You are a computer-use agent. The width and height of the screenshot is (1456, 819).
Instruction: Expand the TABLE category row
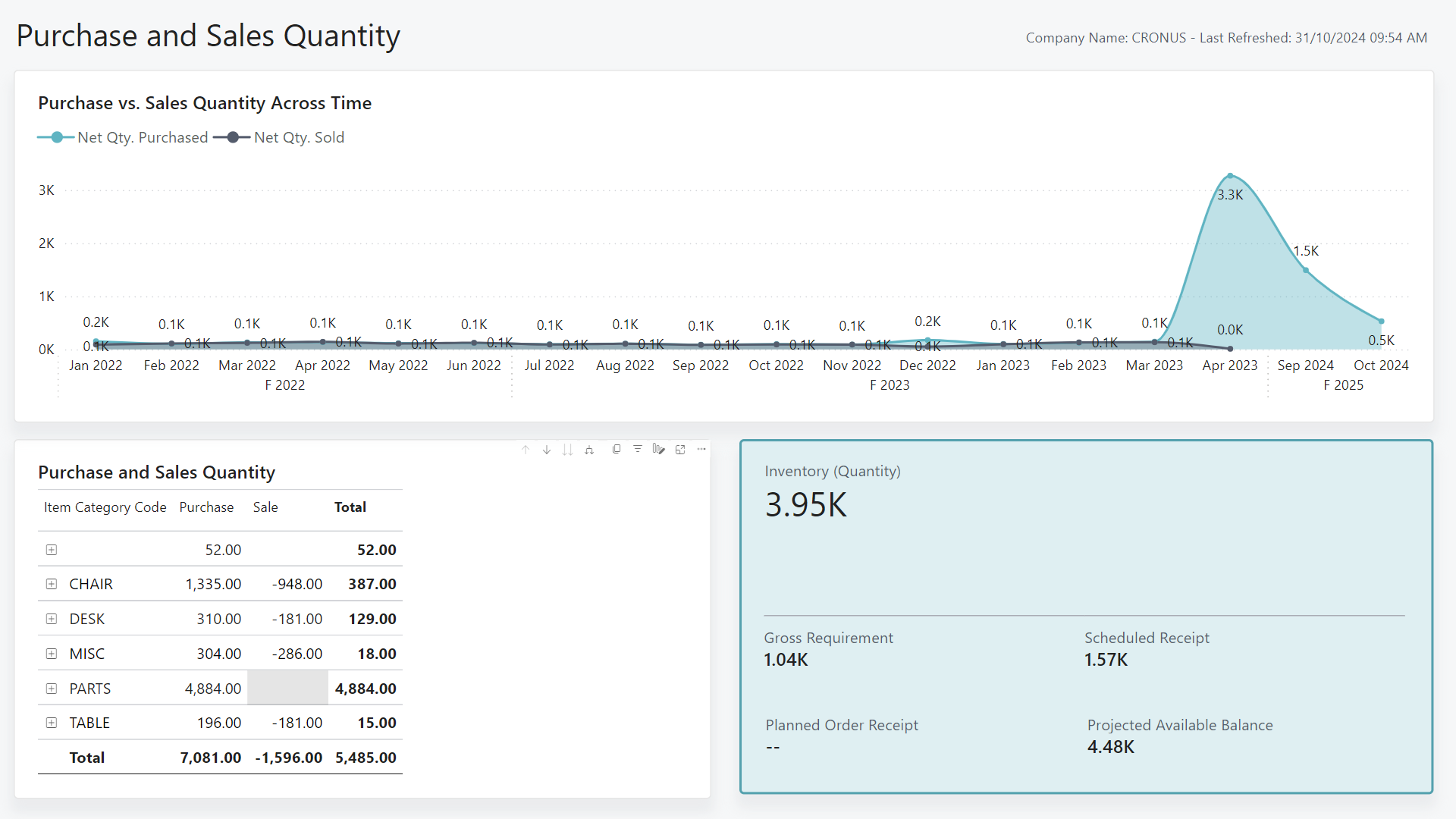coord(52,723)
